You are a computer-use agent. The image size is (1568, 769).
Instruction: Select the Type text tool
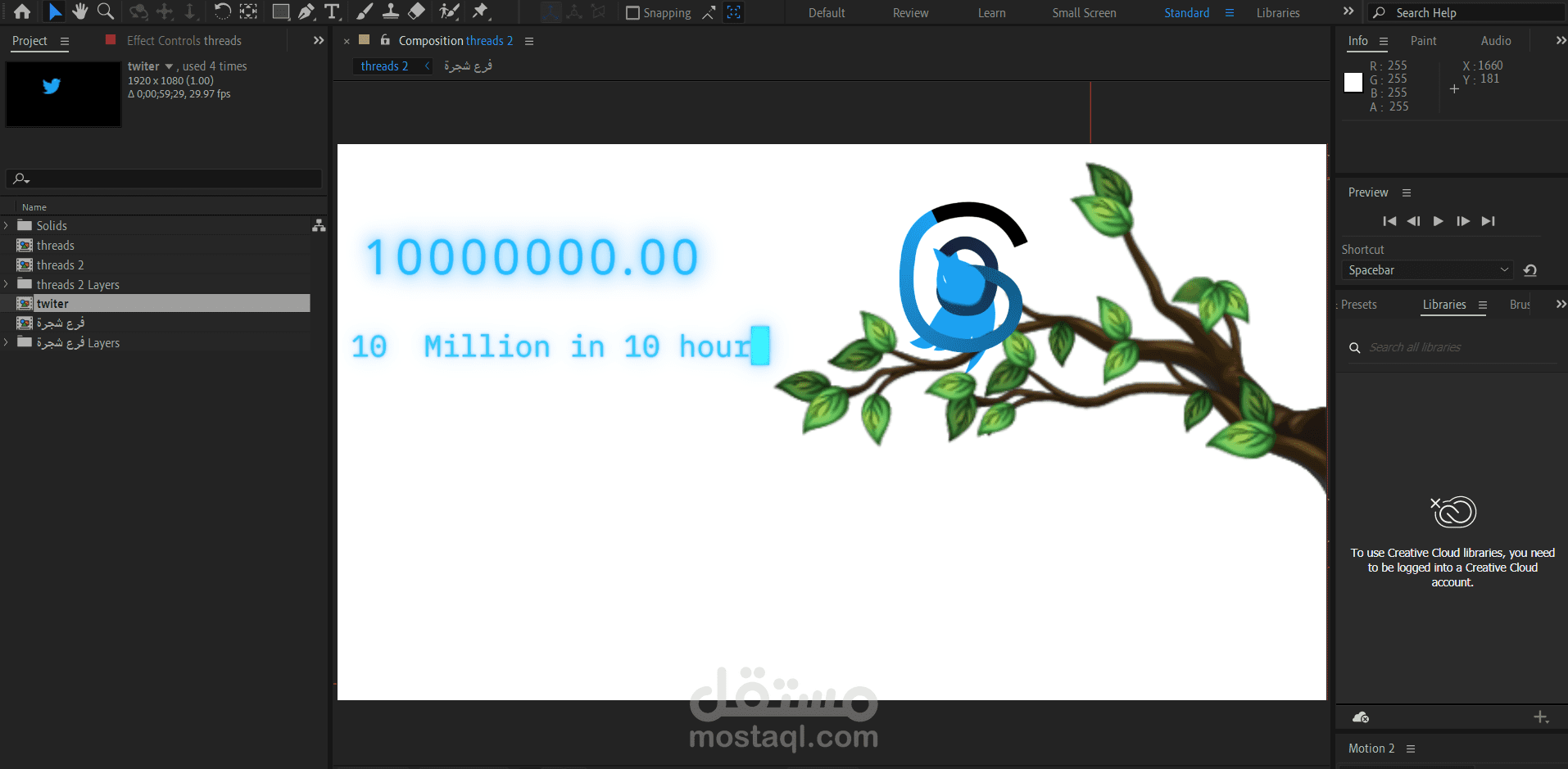[332, 11]
